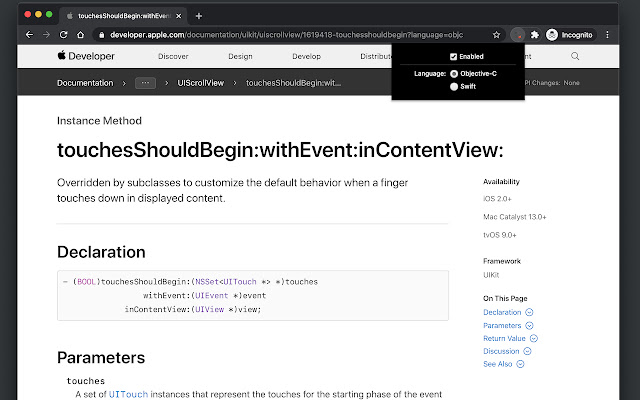Go back with the browser back arrow

[29, 35]
